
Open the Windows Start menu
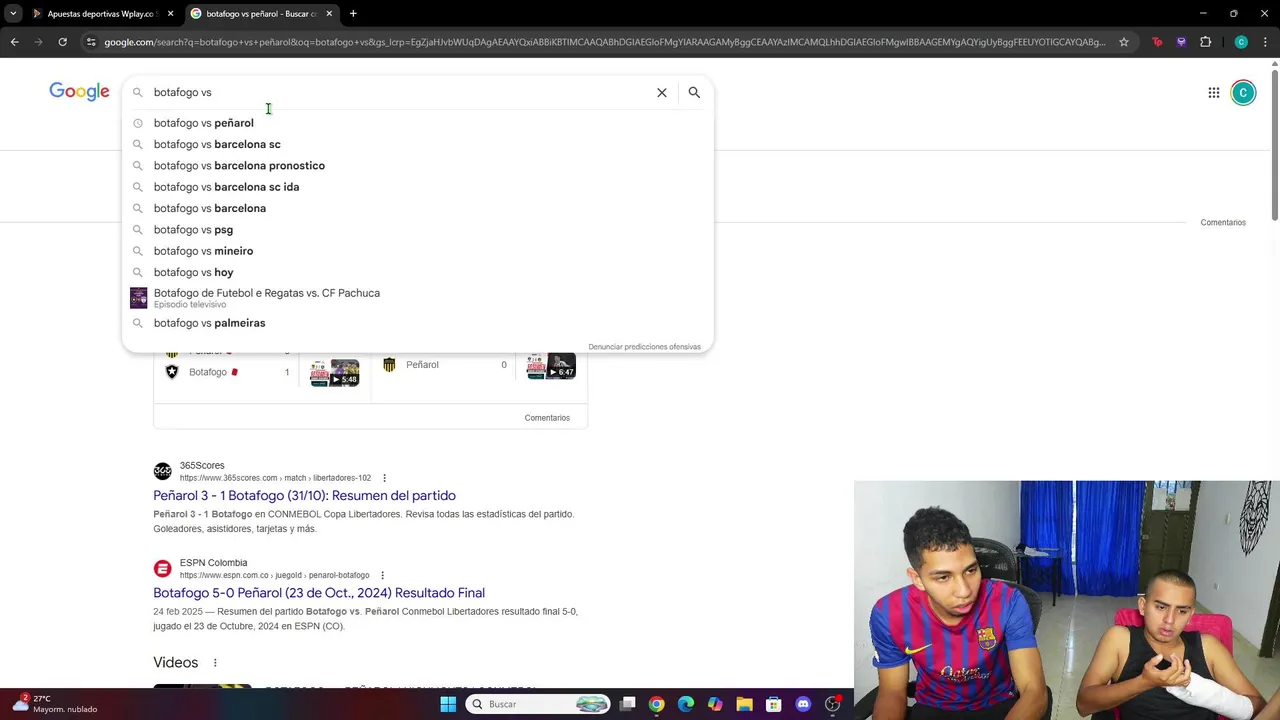448,704
